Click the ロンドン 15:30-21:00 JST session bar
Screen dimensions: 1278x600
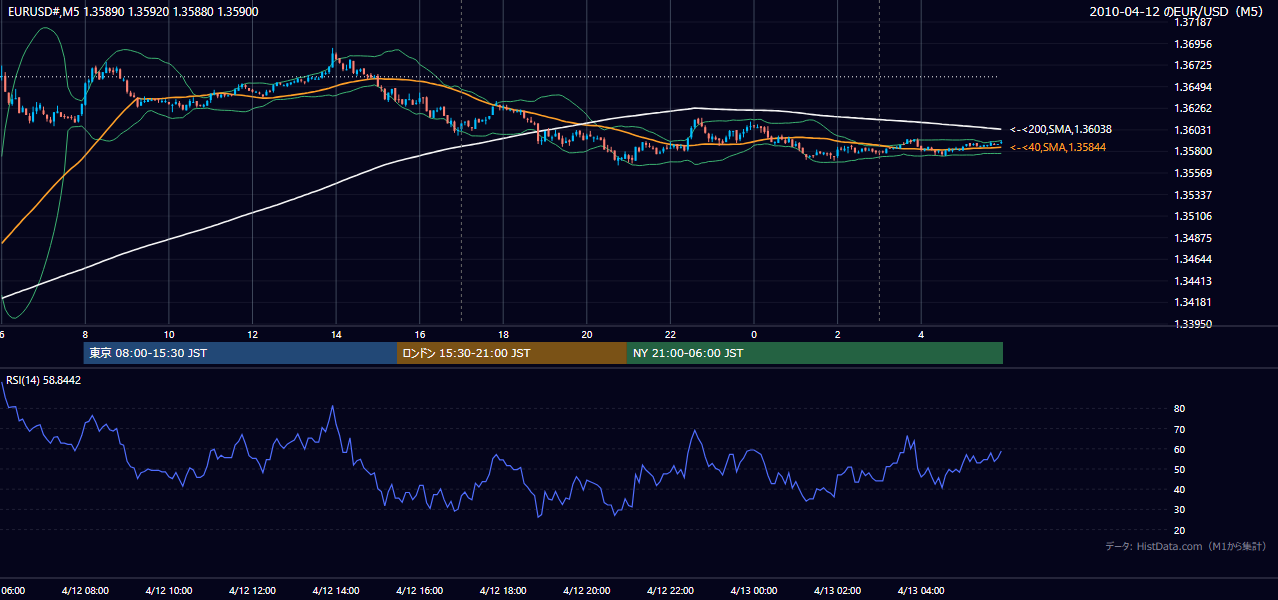tap(512, 353)
